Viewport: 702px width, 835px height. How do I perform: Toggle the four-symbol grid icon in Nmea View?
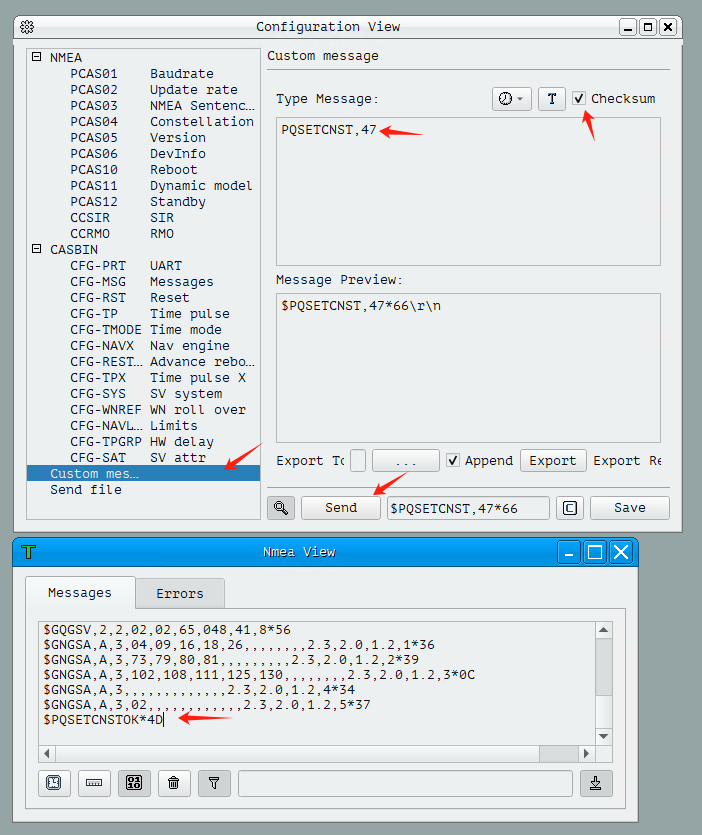point(133,783)
